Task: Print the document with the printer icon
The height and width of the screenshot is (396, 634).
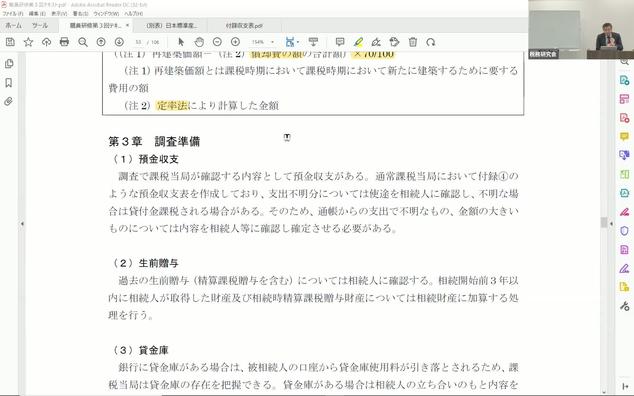Action: (64, 42)
